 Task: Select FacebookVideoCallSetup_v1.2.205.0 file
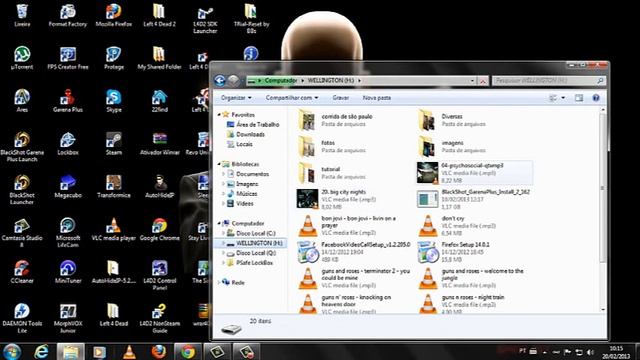tap(353, 252)
